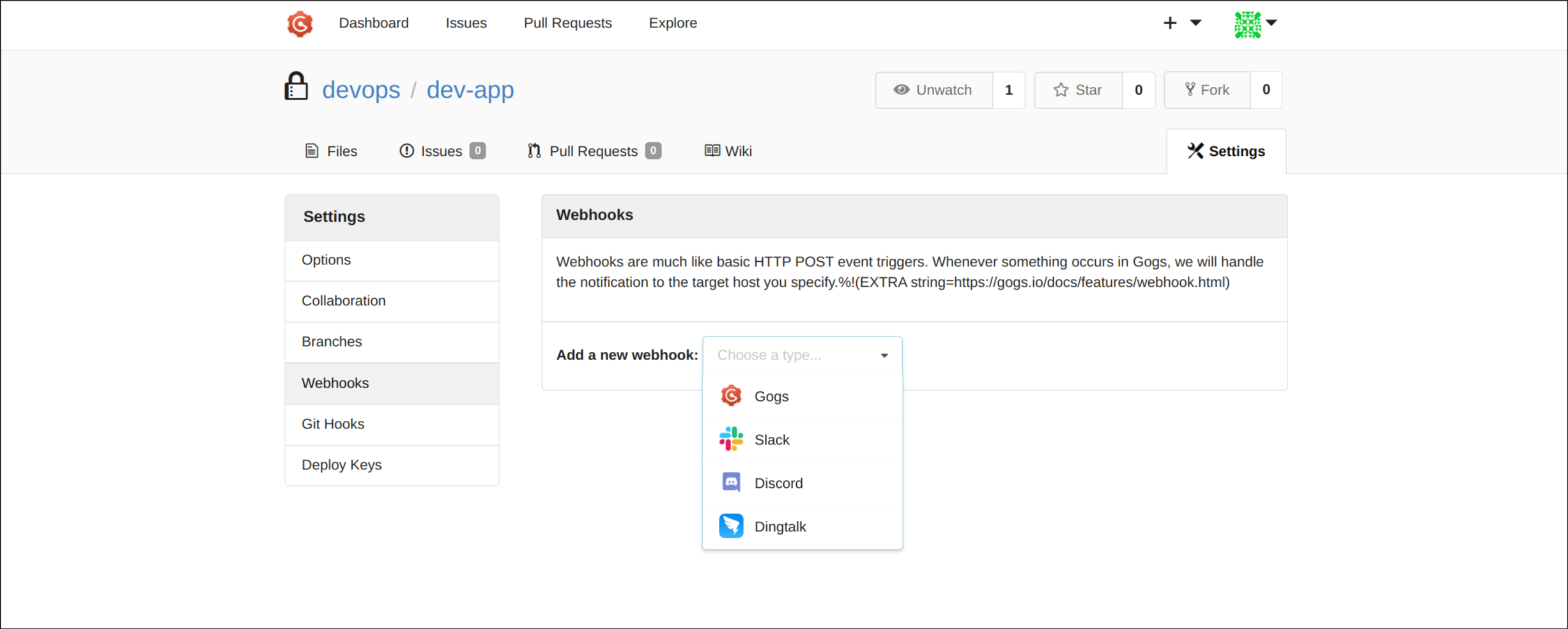Image resolution: width=1568 pixels, height=629 pixels.
Task: Select Branches in the settings sidebar
Action: (392, 342)
